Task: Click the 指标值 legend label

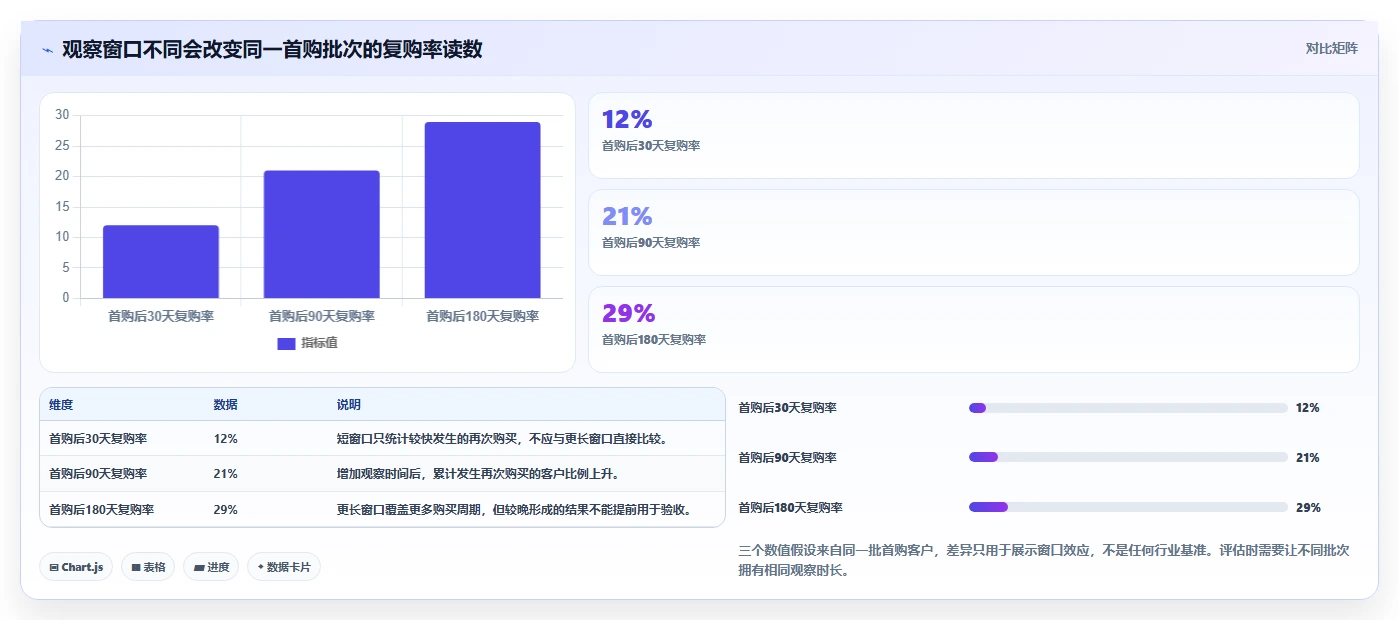Action: point(320,343)
